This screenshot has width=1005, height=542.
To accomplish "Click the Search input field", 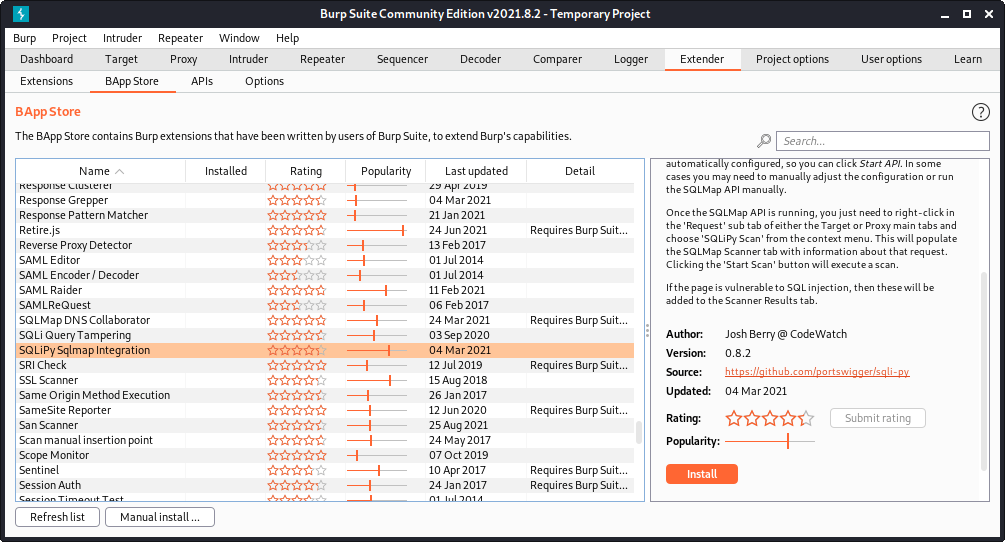I will pyautogui.click(x=883, y=141).
